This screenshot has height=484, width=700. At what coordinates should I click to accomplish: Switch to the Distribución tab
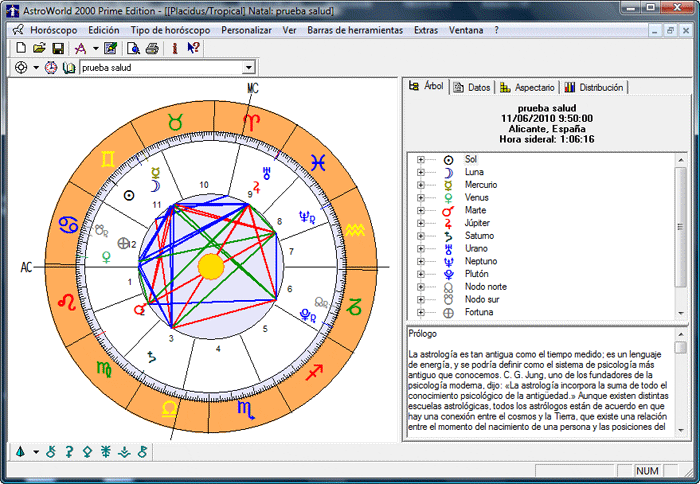pos(594,88)
